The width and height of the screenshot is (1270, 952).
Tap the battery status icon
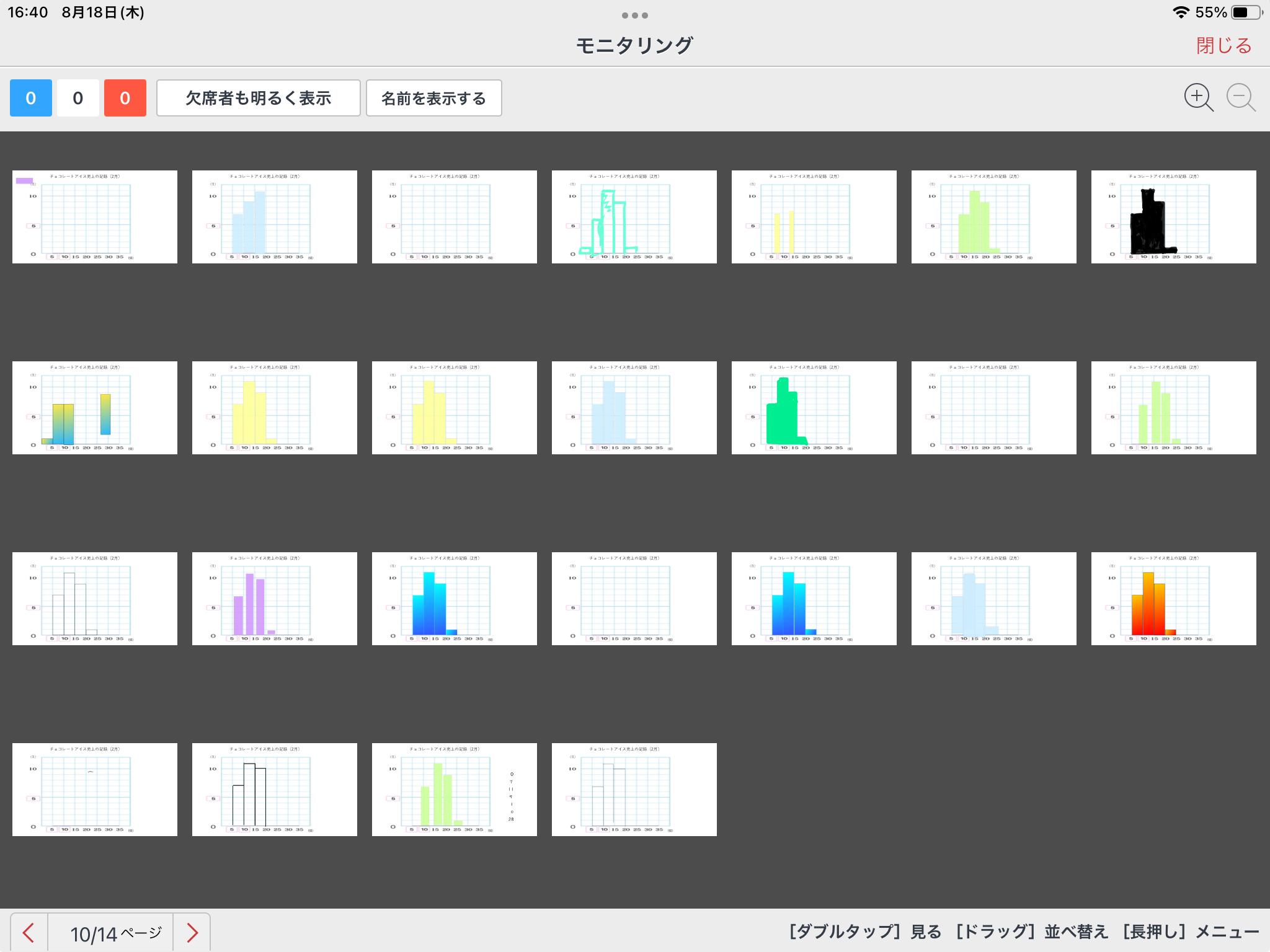click(x=1247, y=12)
